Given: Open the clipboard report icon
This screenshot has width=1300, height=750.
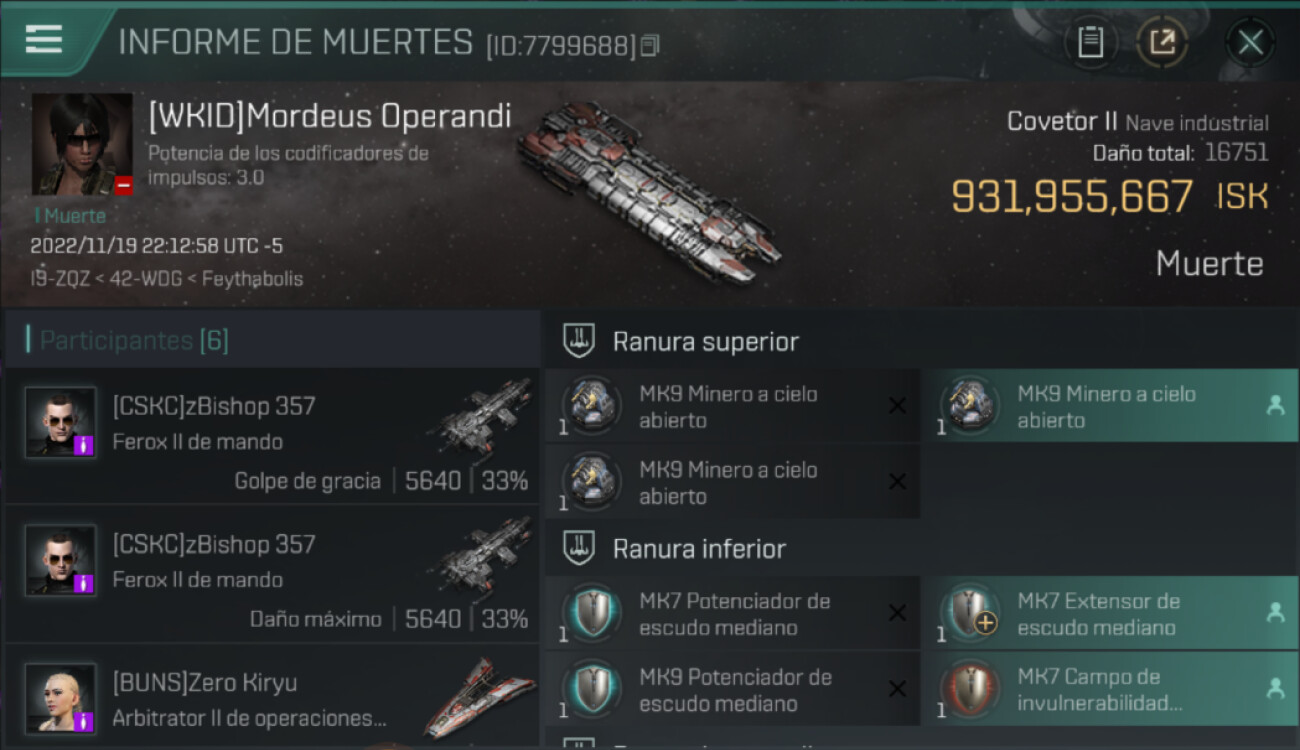Looking at the screenshot, I should 1090,42.
